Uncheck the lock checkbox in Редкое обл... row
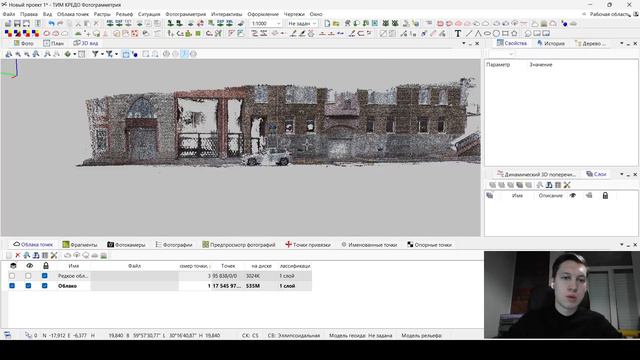 tap(44, 276)
